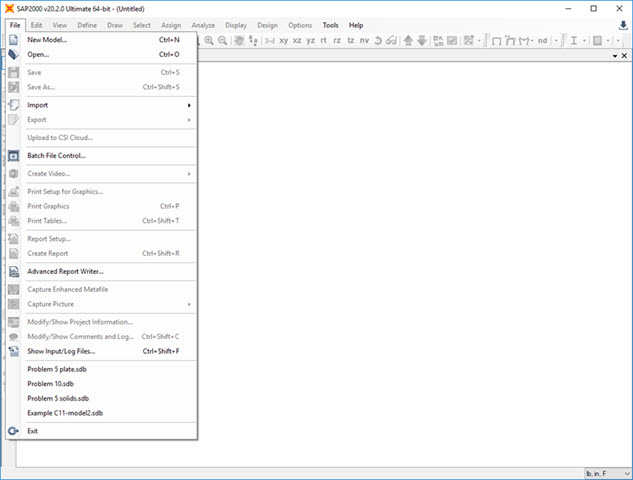633x480 pixels.
Task: Click the Open file icon
Action: click(13, 54)
